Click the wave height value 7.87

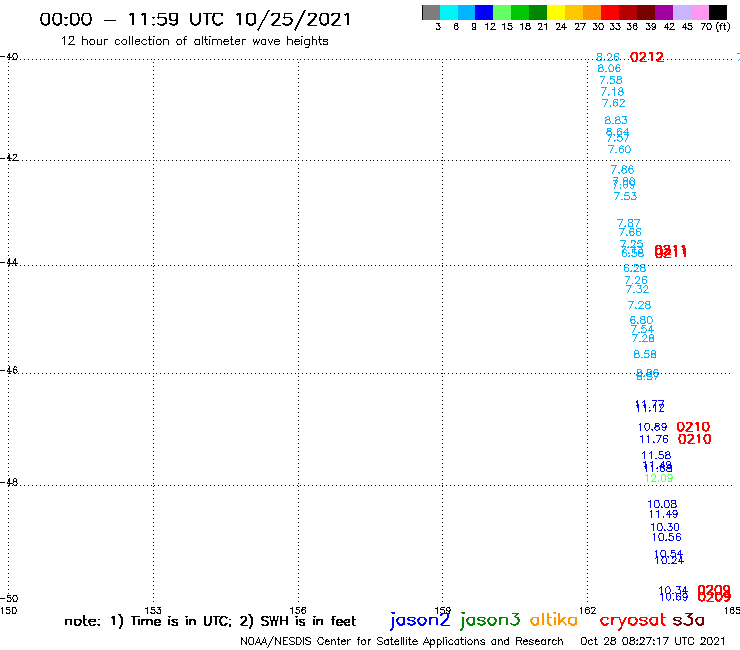(628, 223)
